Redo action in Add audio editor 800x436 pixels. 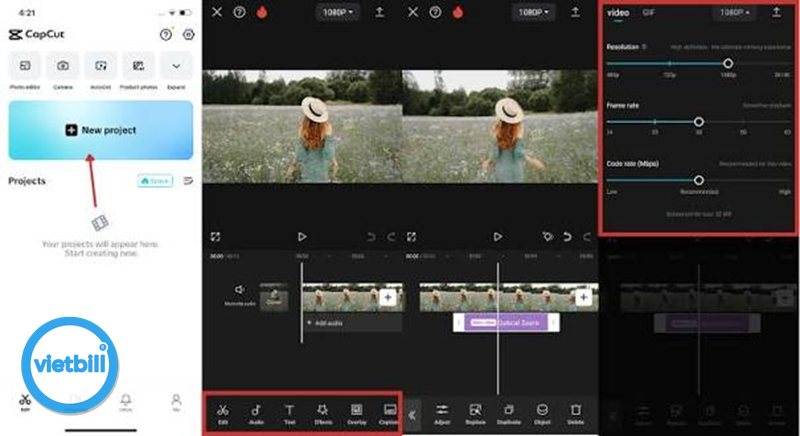point(391,237)
